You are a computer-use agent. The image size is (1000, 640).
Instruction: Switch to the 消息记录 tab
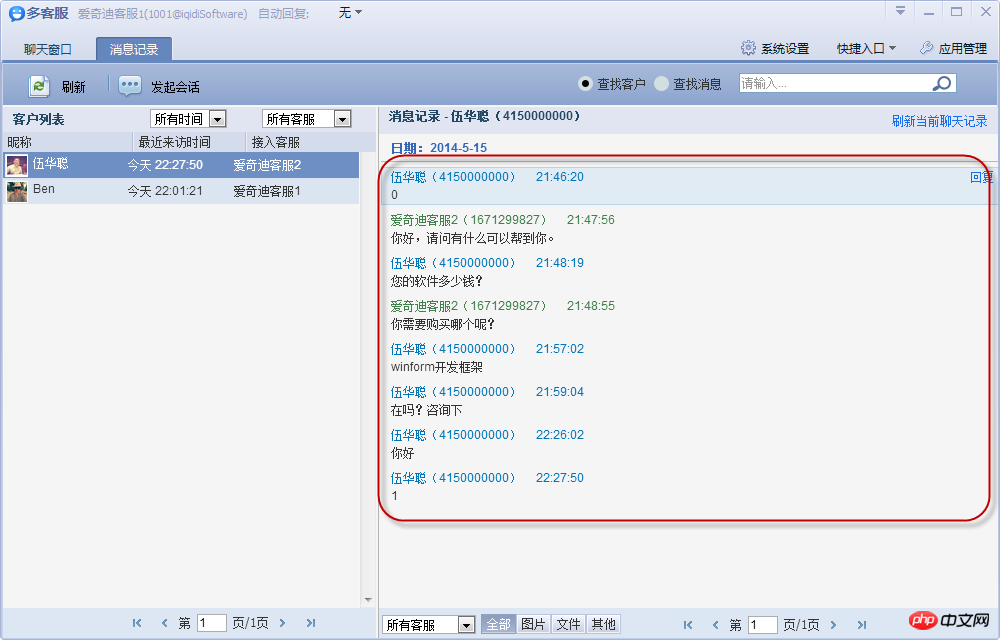click(x=134, y=49)
